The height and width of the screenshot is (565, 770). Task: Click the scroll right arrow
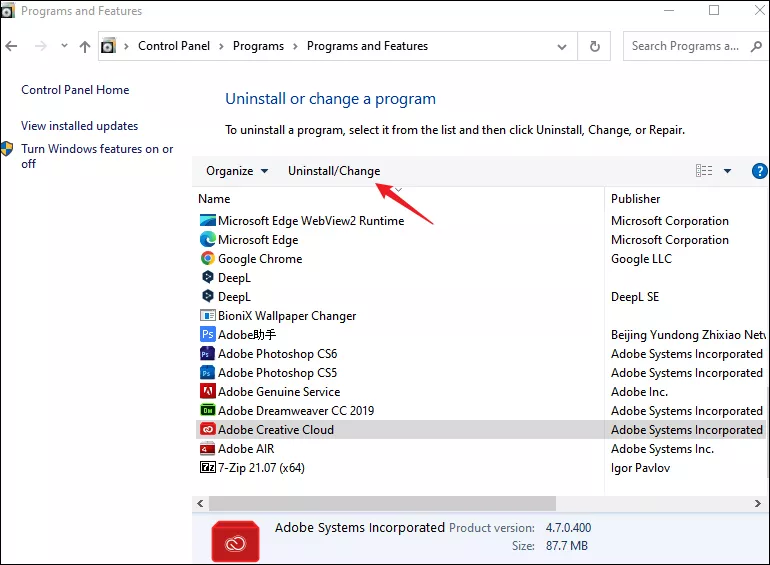(x=757, y=503)
